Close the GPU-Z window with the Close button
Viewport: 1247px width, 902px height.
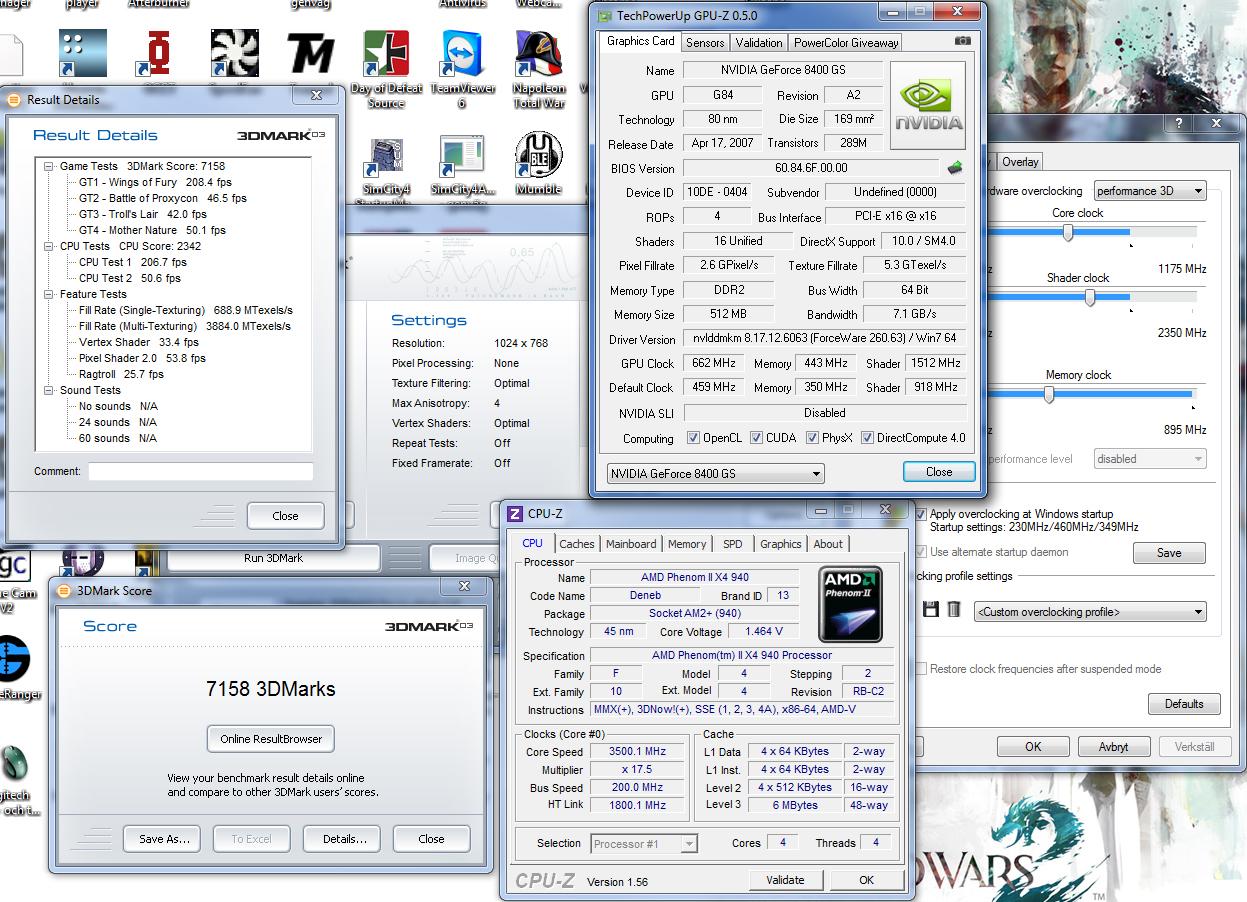click(939, 472)
